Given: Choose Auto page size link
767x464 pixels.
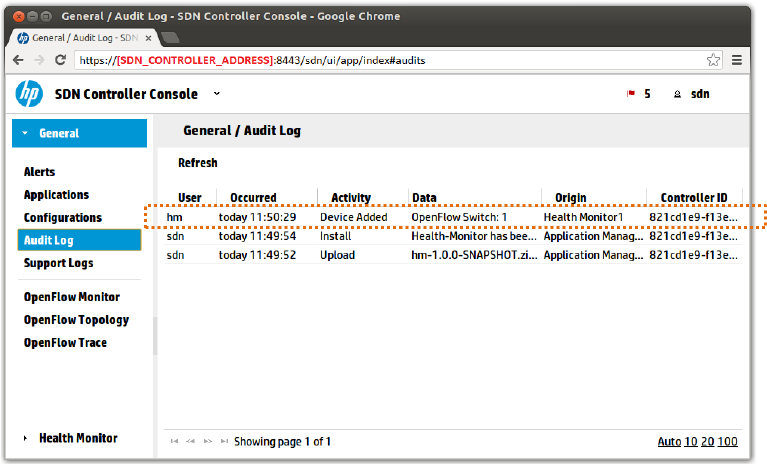Looking at the screenshot, I should point(668,442).
